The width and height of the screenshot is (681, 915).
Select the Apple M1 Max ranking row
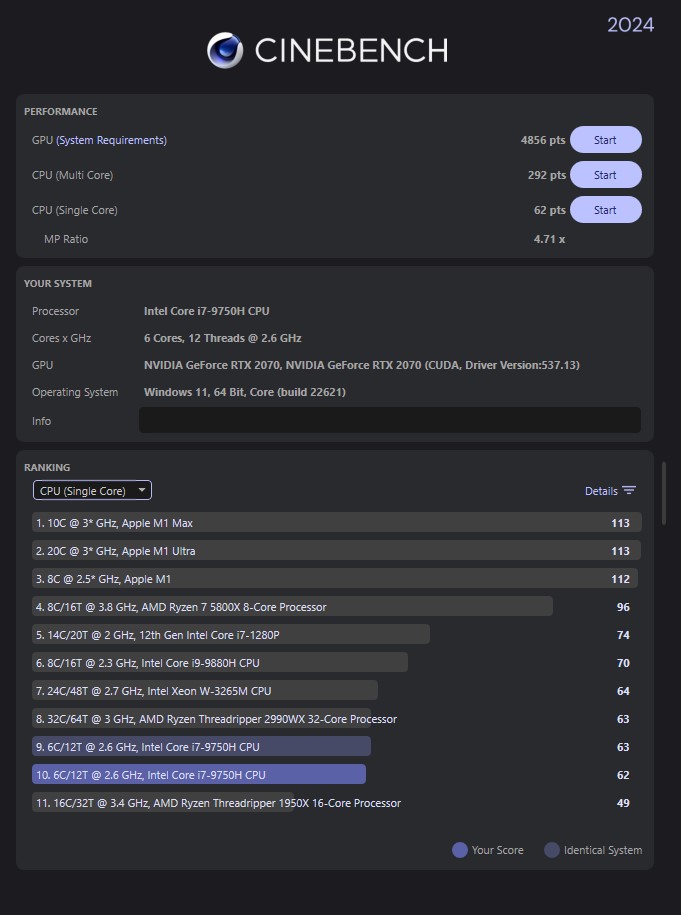tap(337, 522)
